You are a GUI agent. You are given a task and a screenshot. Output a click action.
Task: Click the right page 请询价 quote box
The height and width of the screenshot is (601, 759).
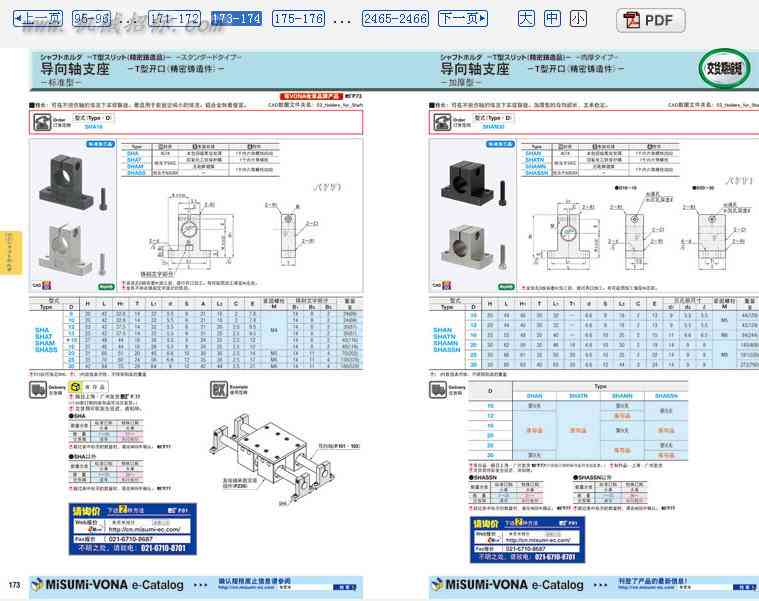pos(528,540)
